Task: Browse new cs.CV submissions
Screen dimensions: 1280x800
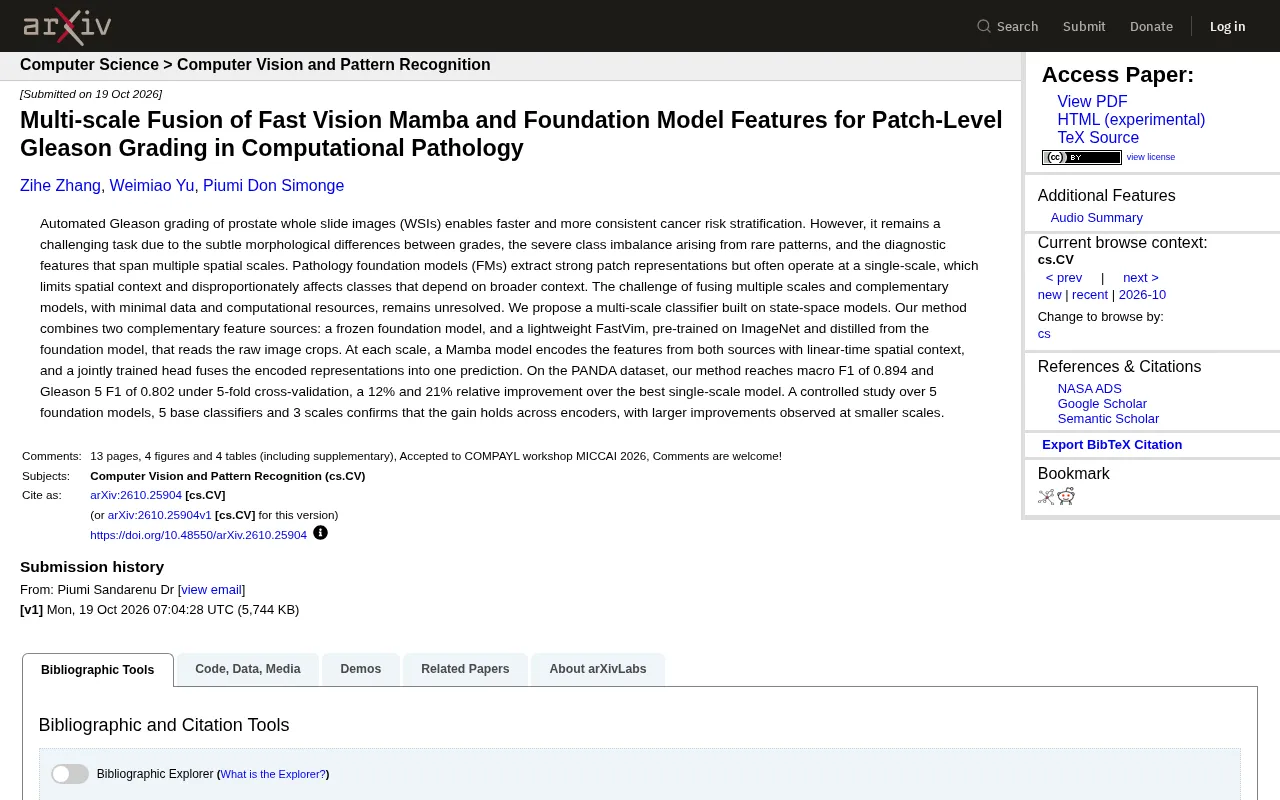Action: (1049, 295)
